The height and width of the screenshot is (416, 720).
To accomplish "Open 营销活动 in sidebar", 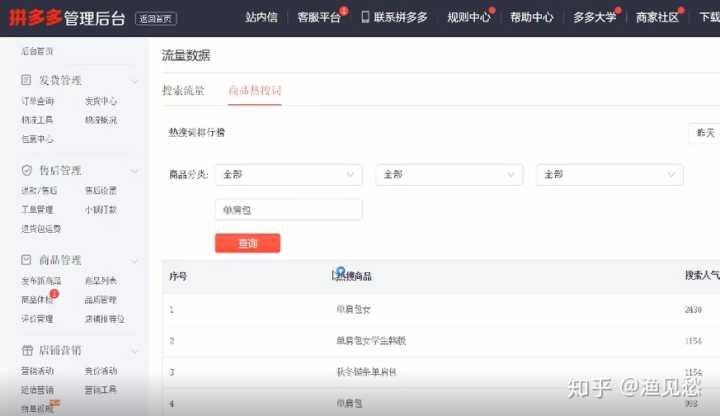I will [37, 371].
